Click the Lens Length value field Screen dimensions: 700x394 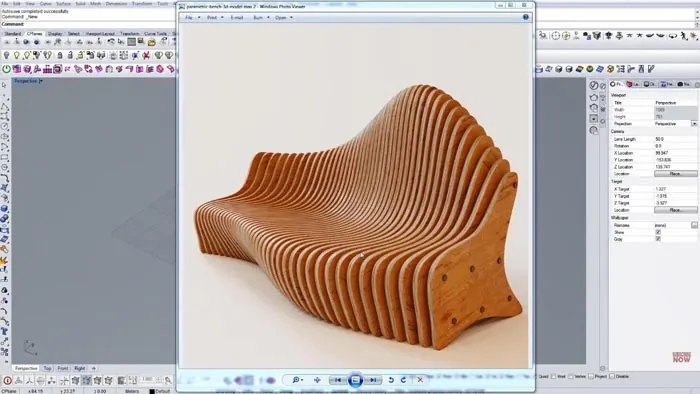click(675, 139)
